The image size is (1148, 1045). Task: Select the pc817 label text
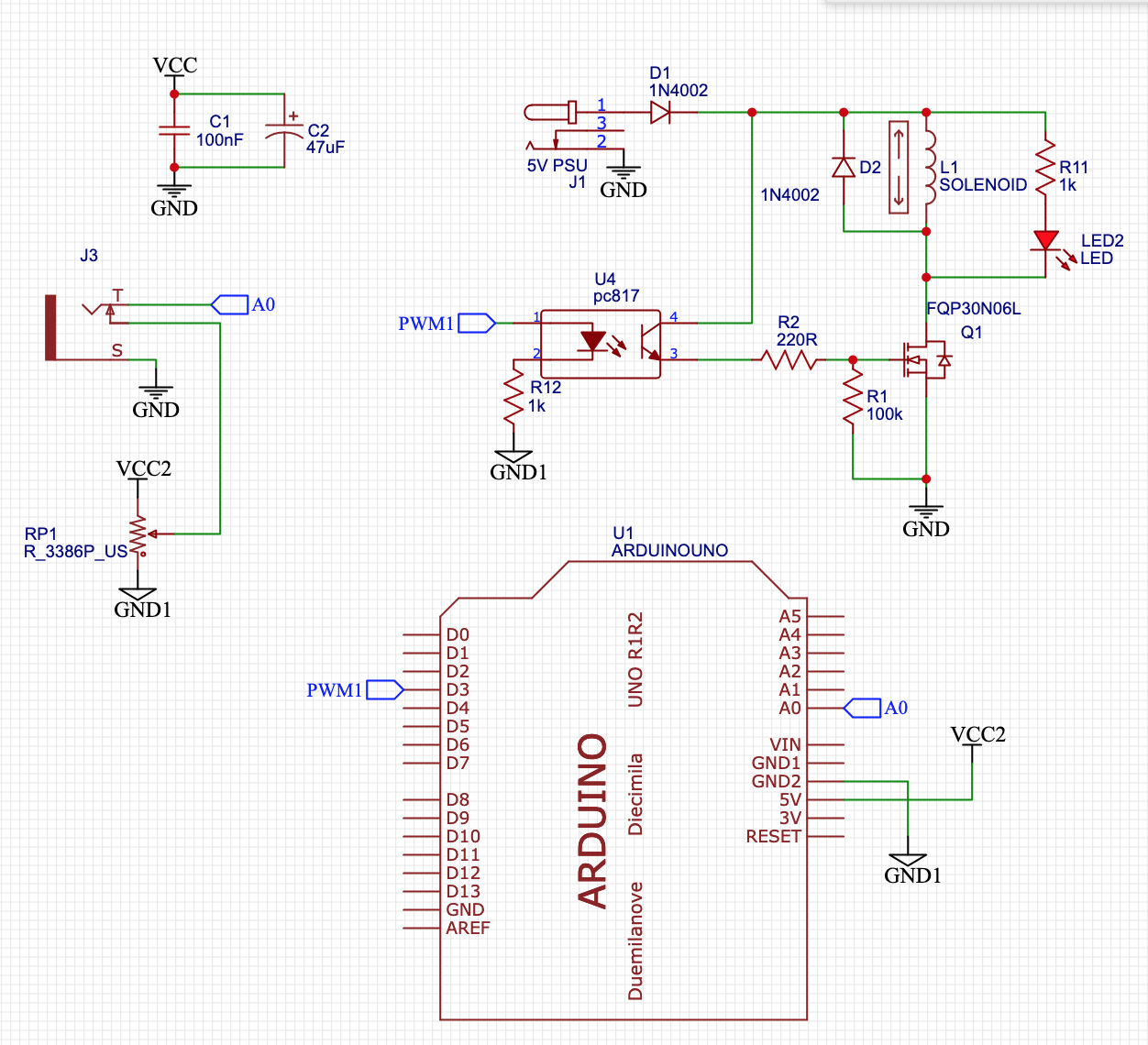(x=616, y=295)
